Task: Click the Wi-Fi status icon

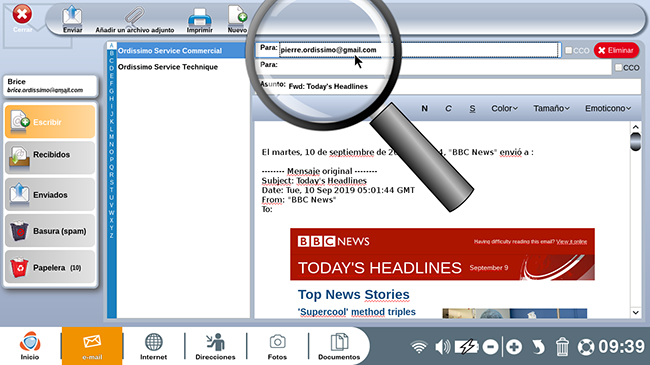Action: coord(419,347)
